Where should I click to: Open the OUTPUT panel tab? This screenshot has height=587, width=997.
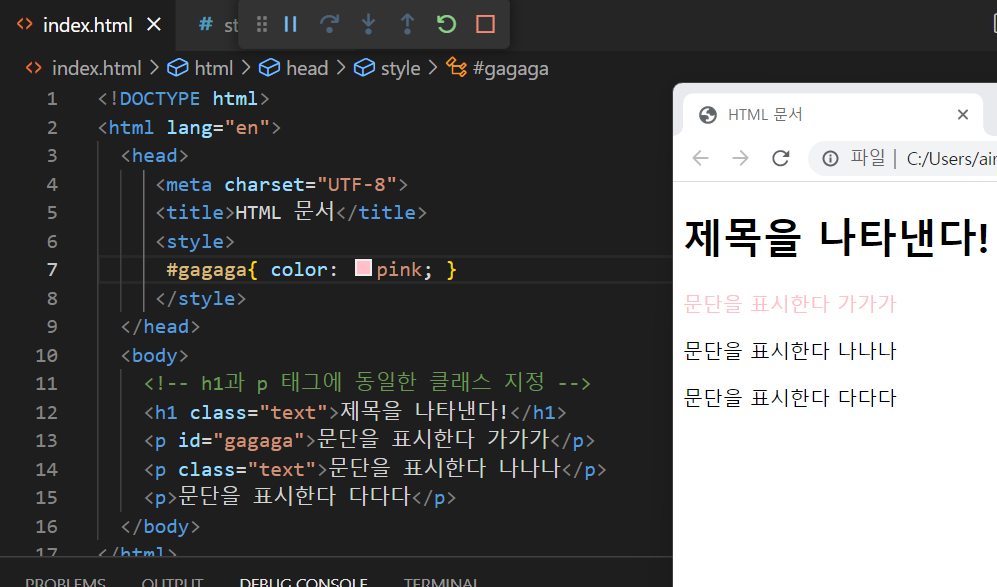pyautogui.click(x=172, y=581)
